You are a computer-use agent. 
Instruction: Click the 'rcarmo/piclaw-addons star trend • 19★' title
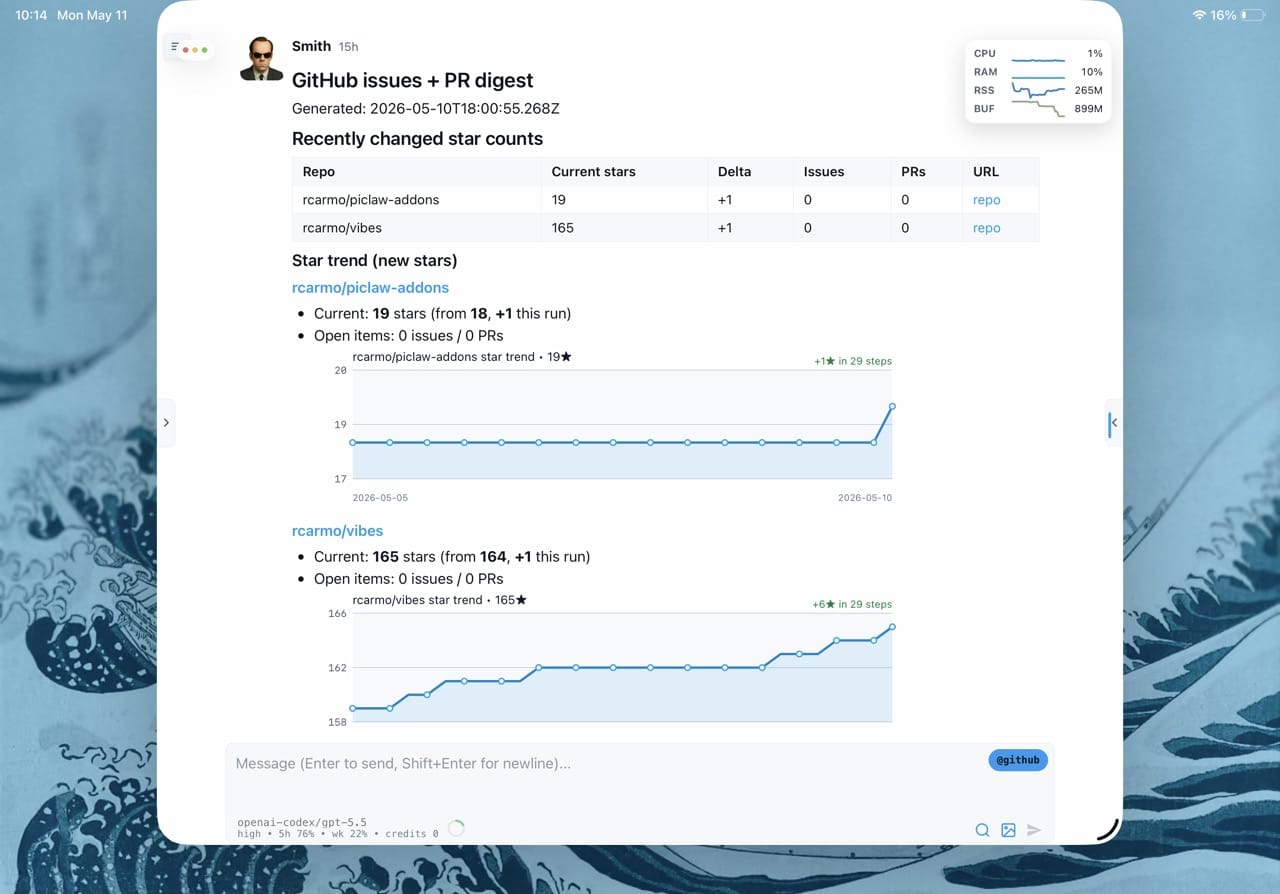click(462, 357)
